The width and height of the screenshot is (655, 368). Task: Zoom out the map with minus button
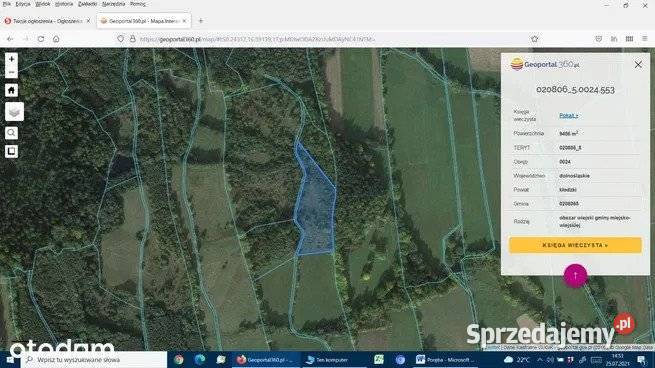click(11, 72)
